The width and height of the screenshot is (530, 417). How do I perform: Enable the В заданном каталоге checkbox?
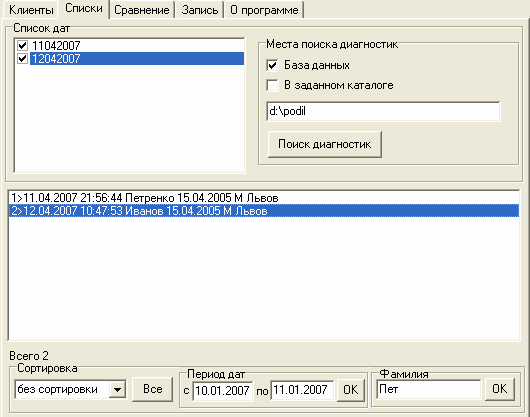[272, 85]
